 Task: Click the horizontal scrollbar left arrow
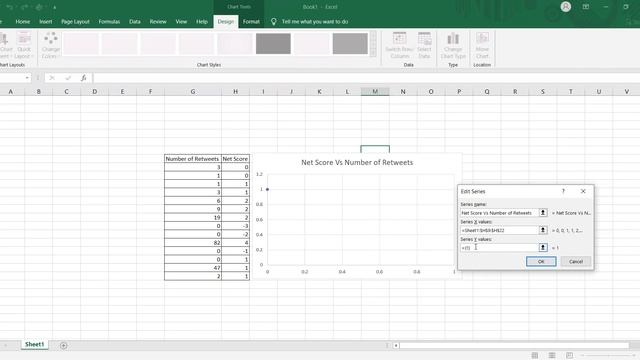tap(396, 345)
